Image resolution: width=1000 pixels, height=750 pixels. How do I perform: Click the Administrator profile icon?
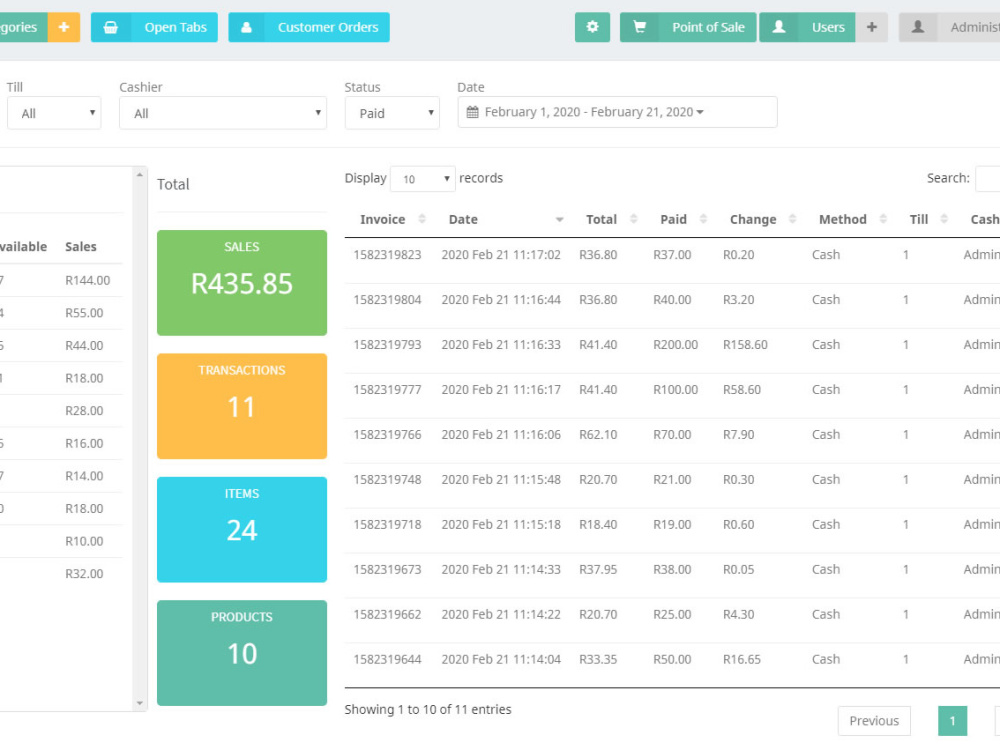tap(918, 27)
